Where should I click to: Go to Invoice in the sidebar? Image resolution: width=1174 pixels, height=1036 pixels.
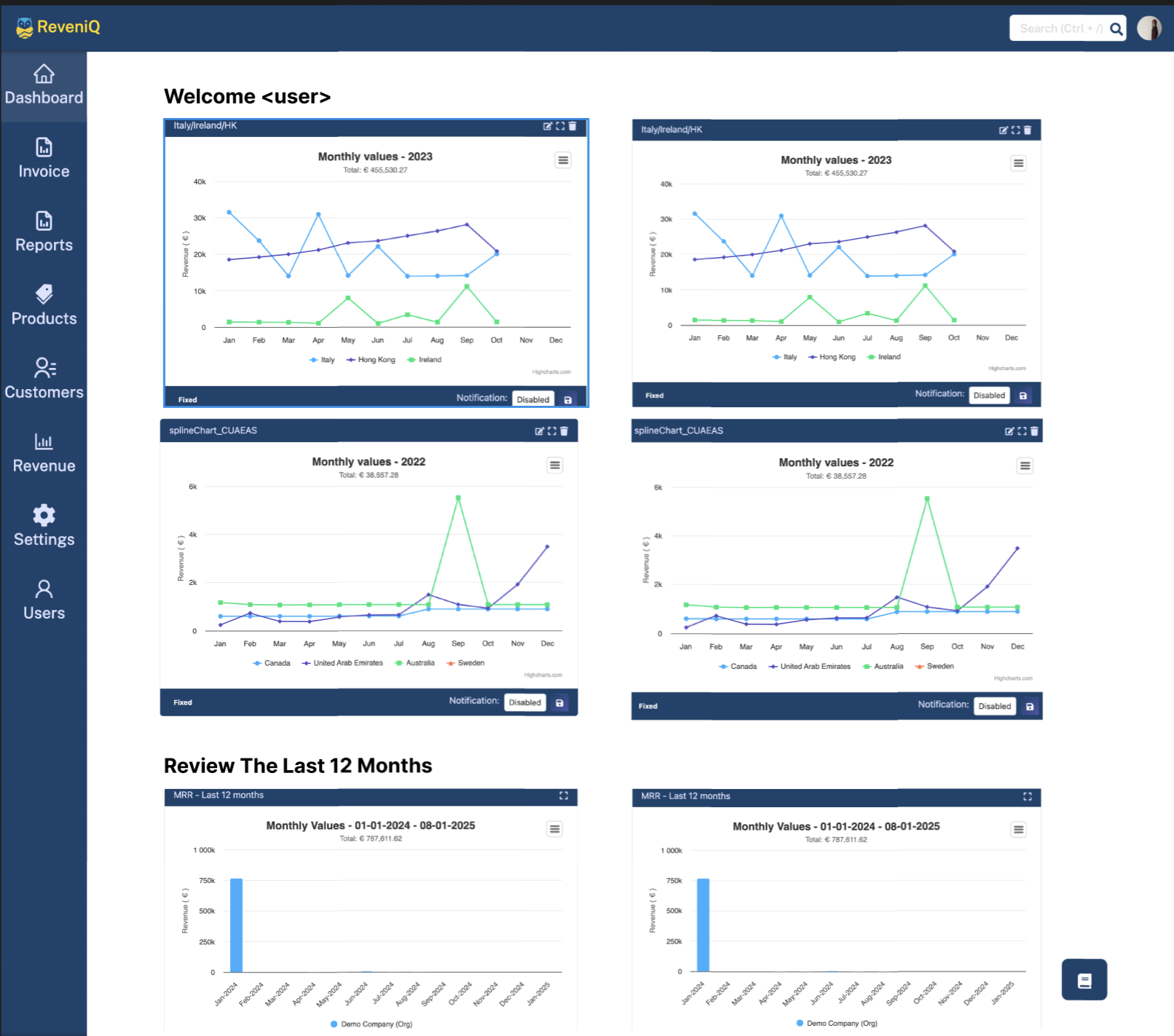click(x=44, y=159)
